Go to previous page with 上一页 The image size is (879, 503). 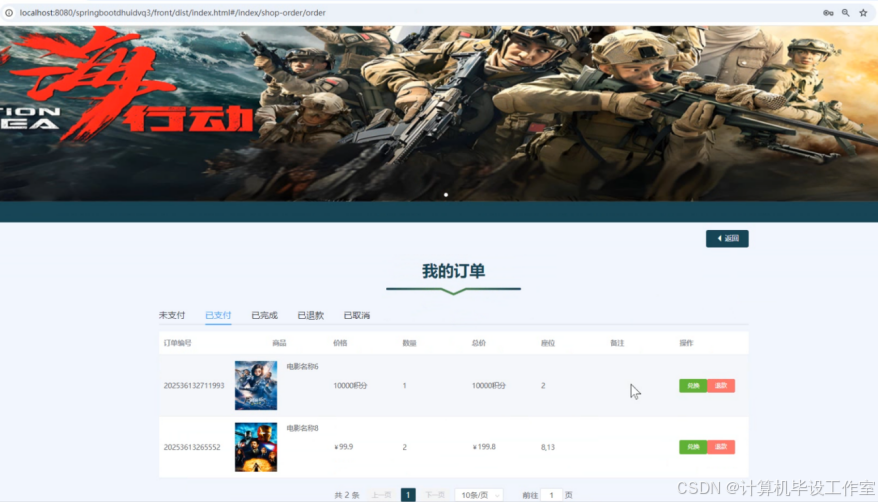pyautogui.click(x=381, y=495)
